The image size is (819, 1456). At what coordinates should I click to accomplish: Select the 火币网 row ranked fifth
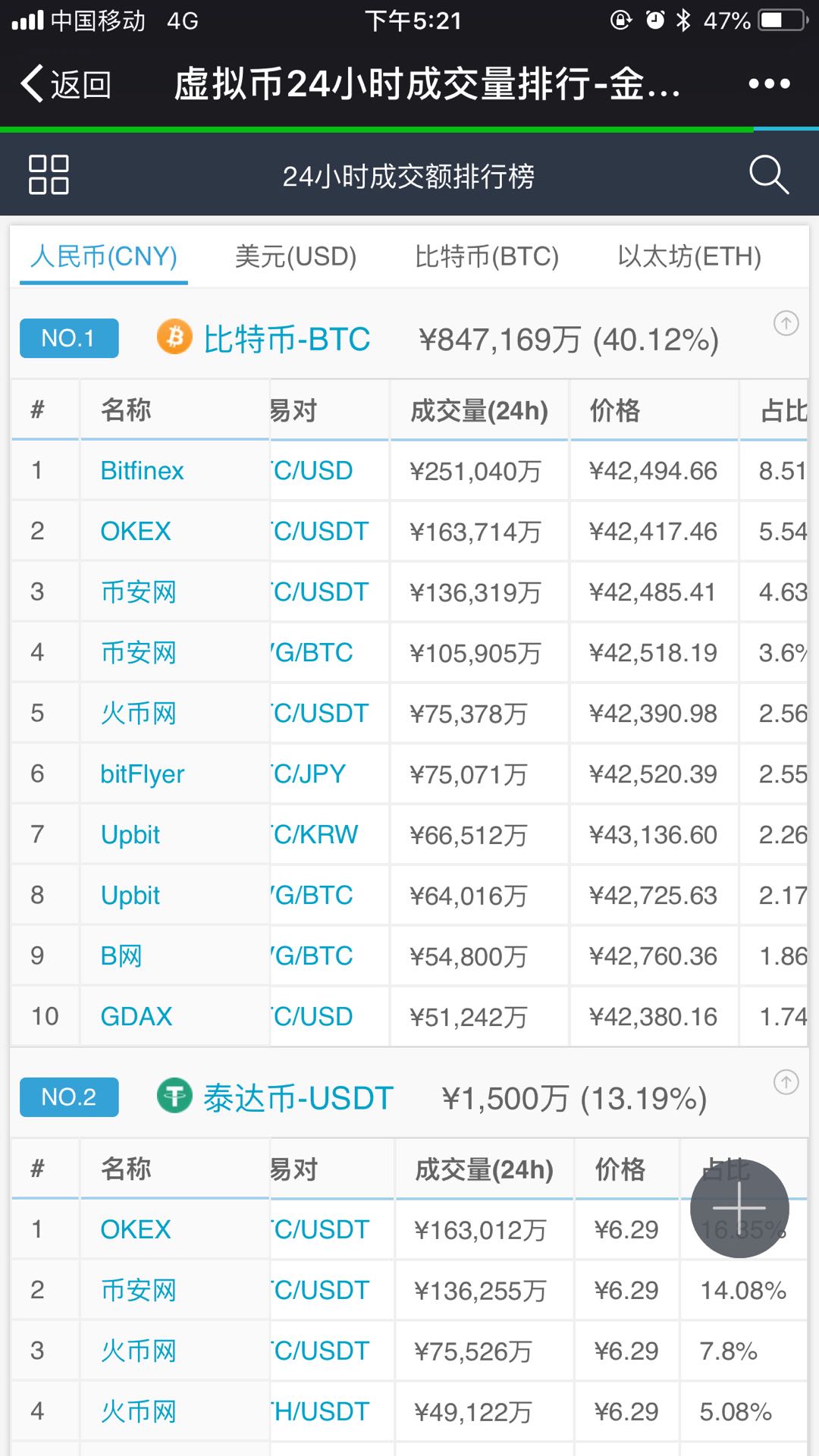point(137,713)
